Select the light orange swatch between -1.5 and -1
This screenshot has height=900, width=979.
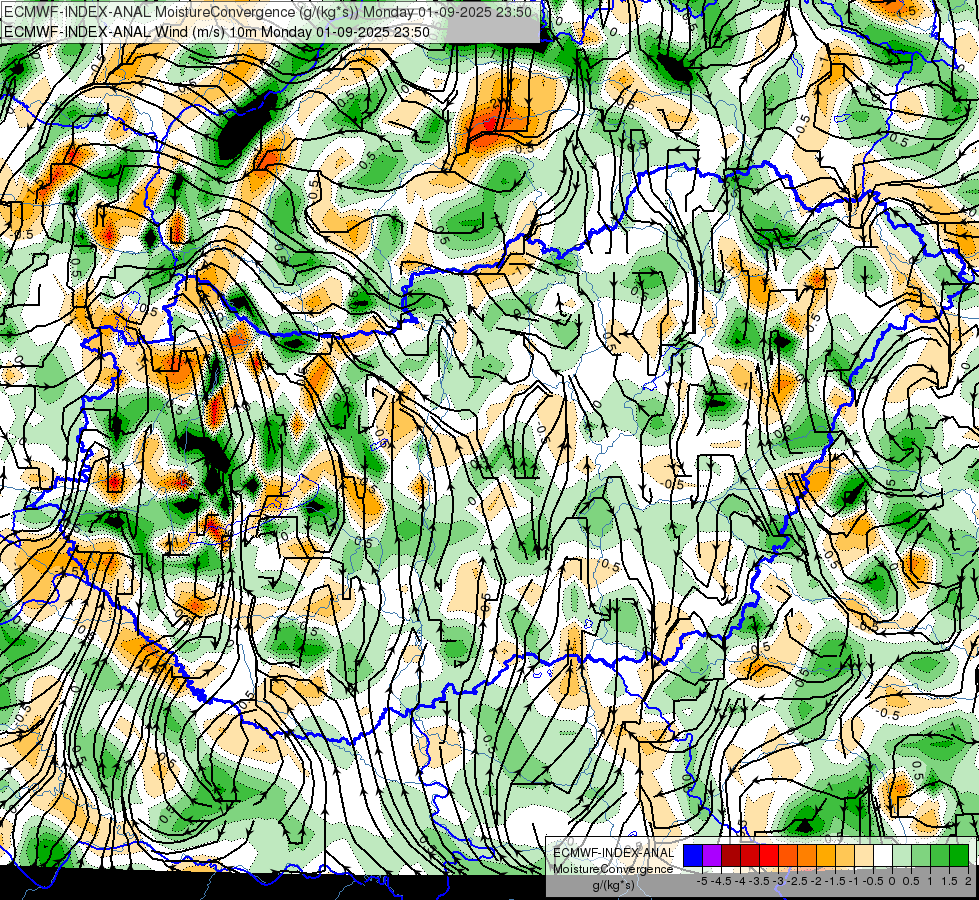click(x=845, y=856)
